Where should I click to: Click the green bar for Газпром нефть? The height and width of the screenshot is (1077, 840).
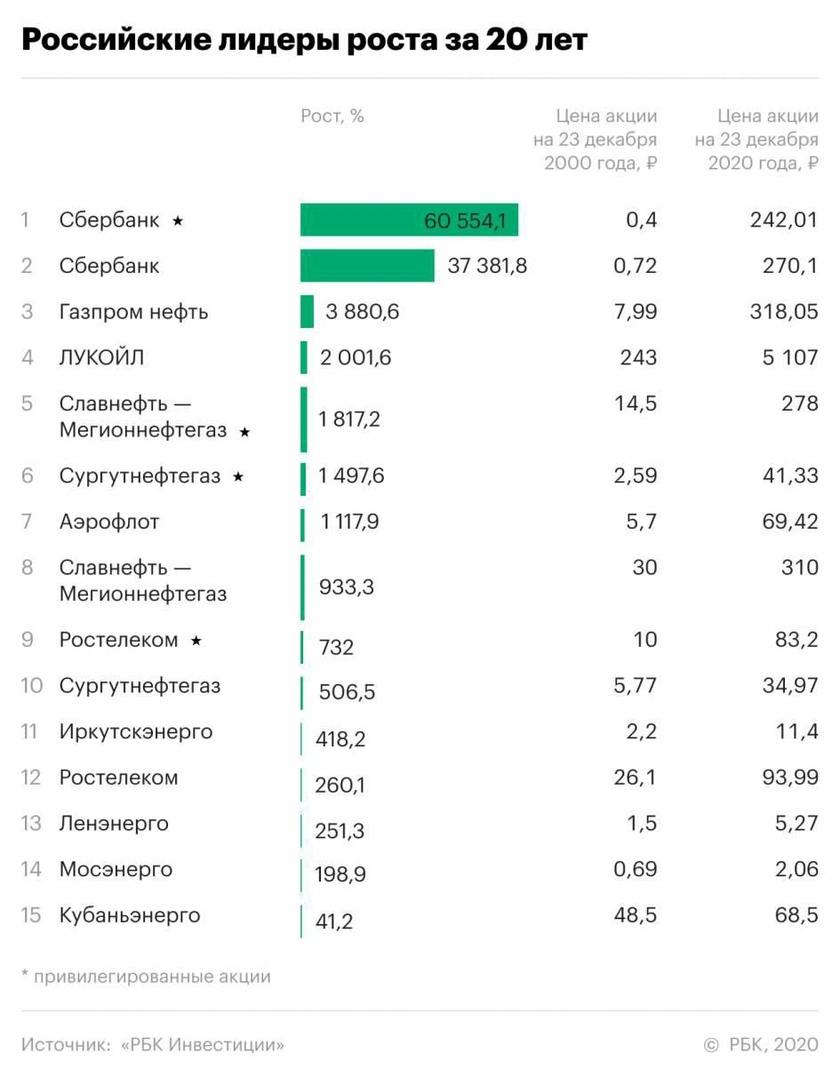pyautogui.click(x=307, y=312)
